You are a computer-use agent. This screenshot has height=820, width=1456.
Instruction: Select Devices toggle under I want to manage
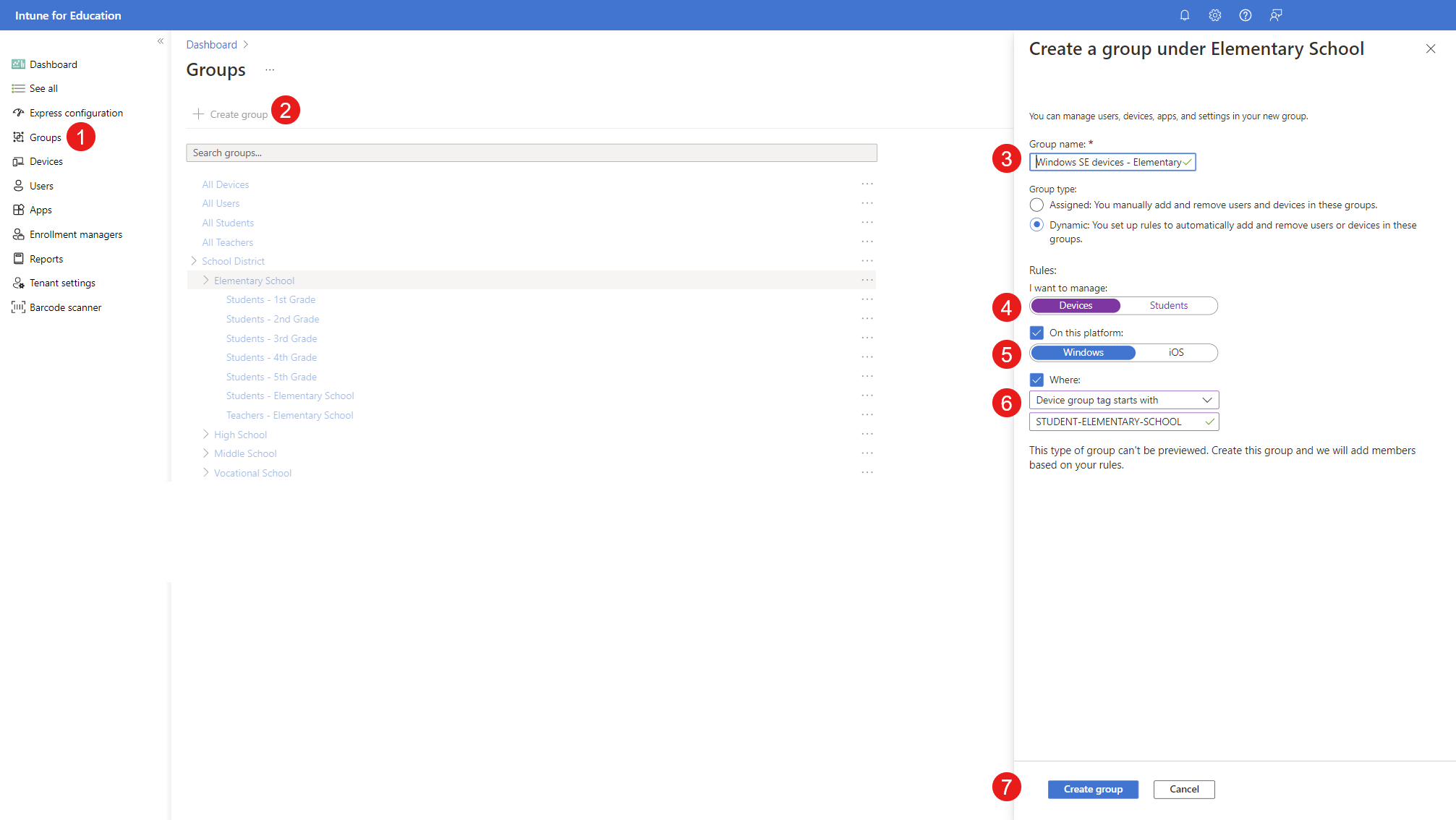tap(1075, 305)
